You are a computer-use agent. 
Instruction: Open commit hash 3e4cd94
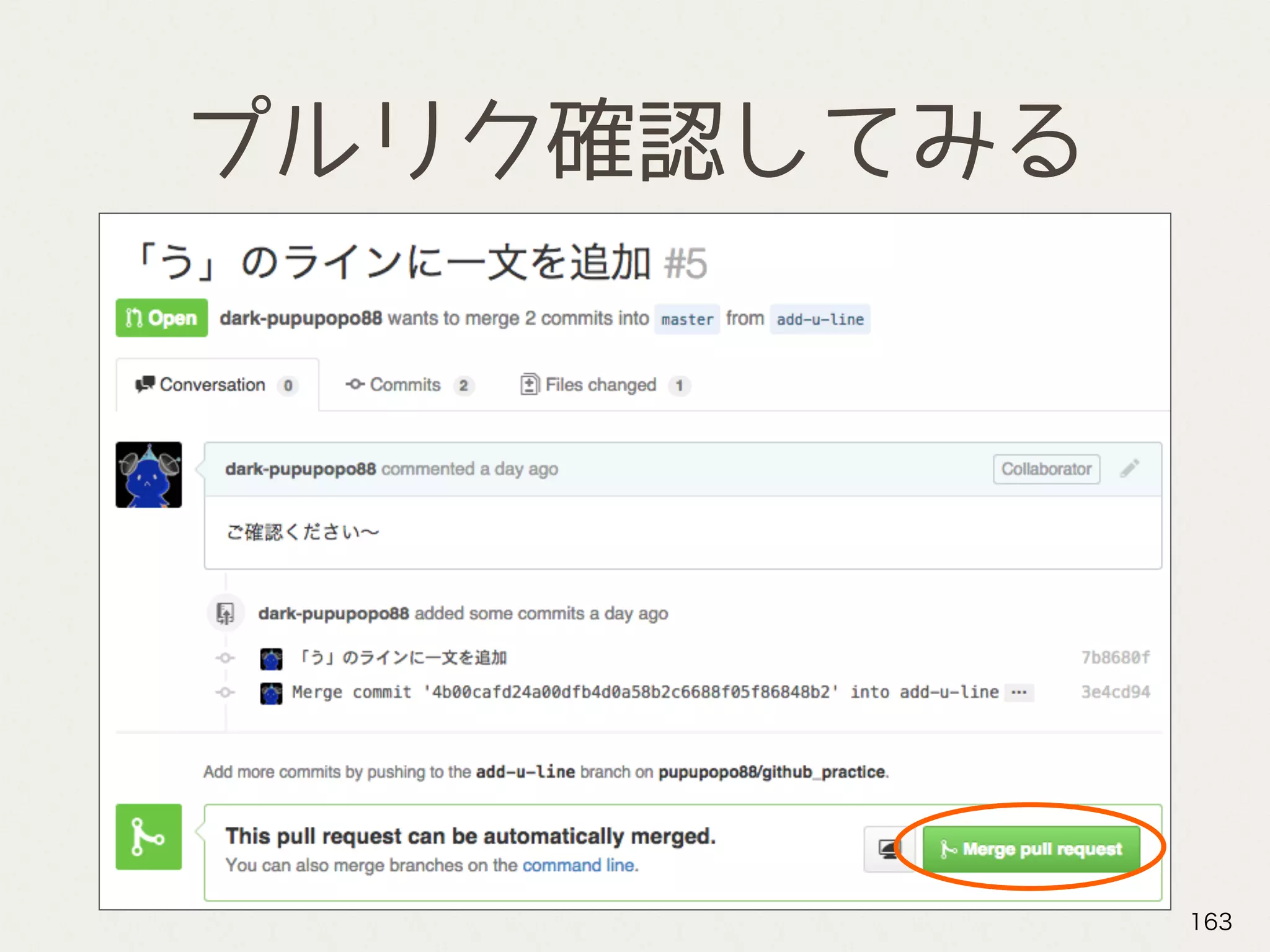coord(1115,692)
